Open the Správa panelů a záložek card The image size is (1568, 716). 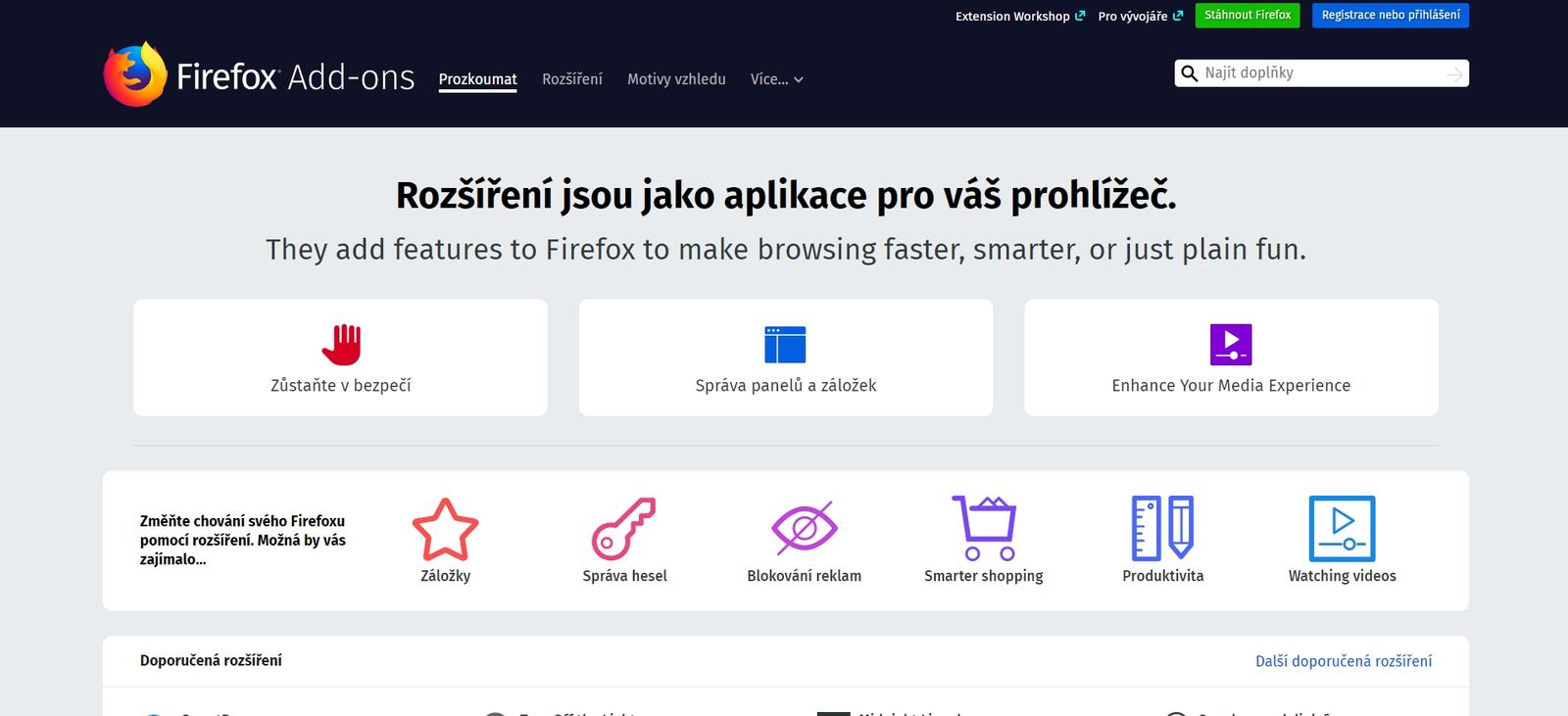(786, 358)
